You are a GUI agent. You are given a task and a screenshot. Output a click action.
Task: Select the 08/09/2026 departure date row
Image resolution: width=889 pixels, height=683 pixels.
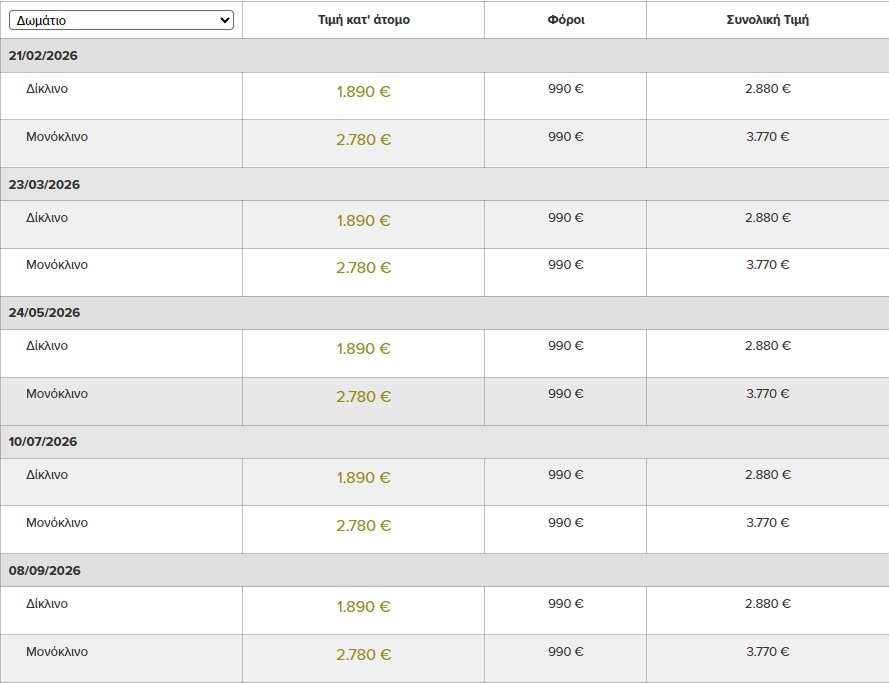click(43, 571)
